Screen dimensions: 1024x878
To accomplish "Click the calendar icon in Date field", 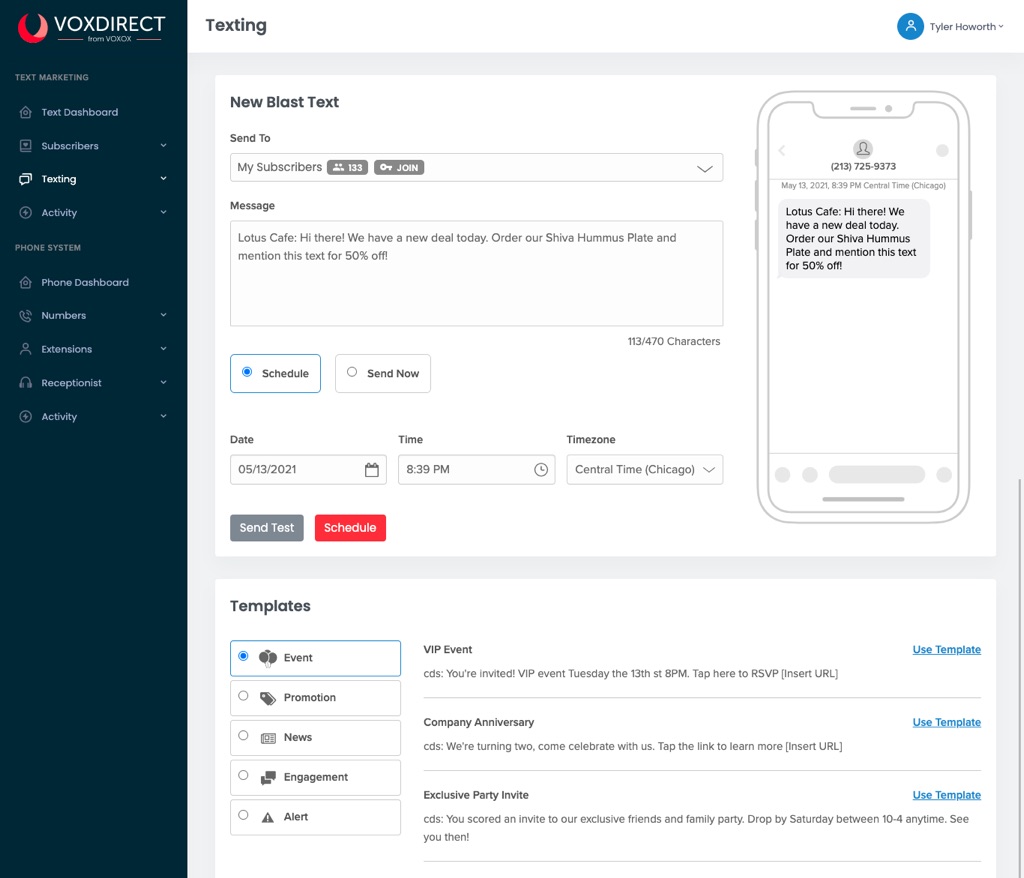I will coord(371,470).
